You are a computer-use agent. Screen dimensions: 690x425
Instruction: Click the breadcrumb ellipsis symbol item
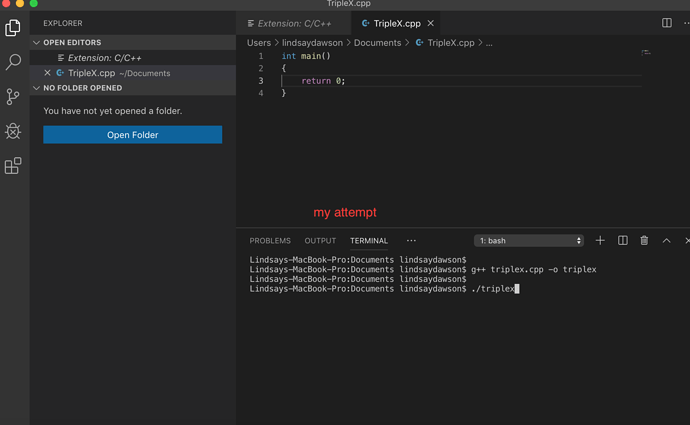point(489,43)
